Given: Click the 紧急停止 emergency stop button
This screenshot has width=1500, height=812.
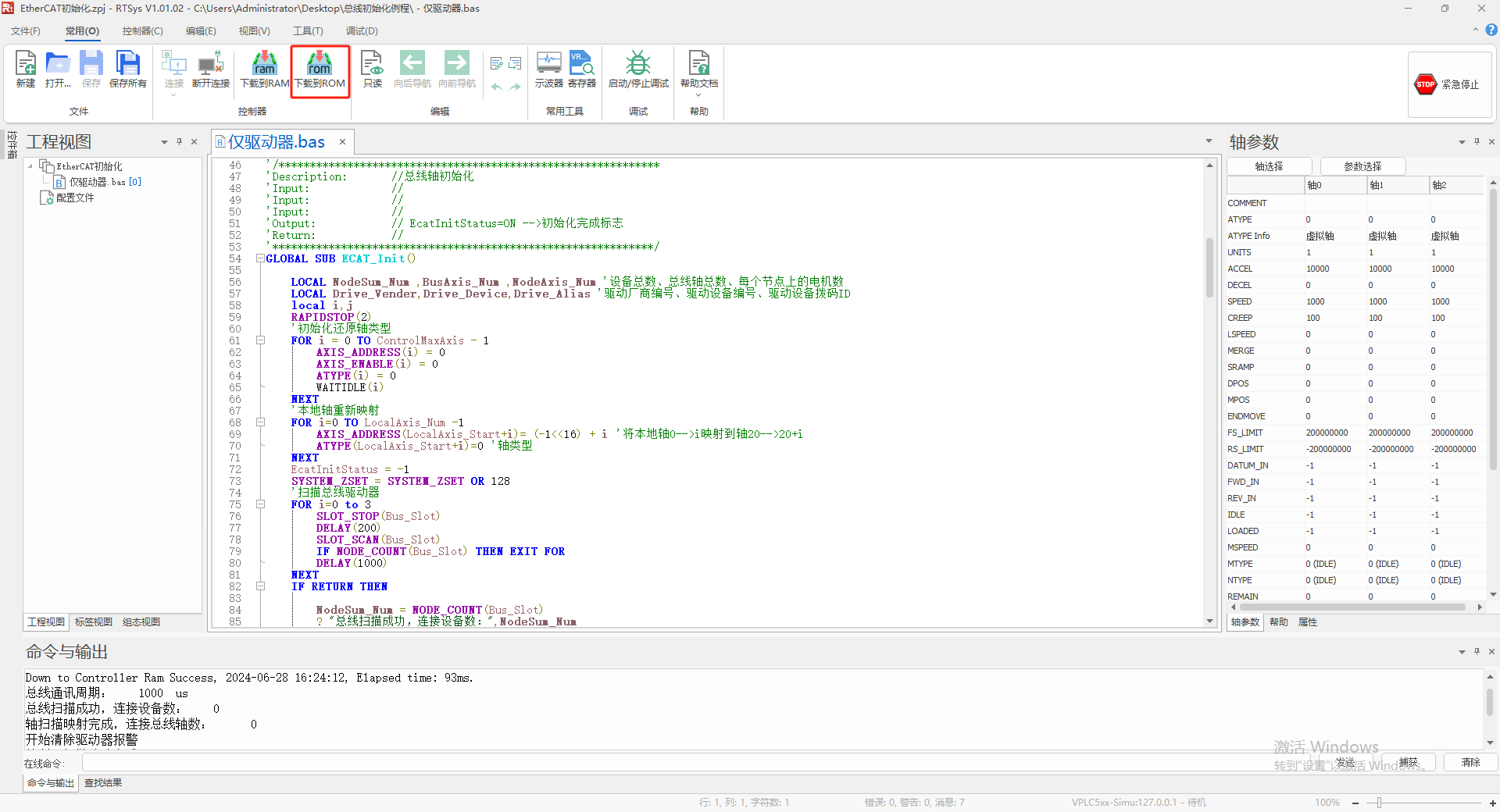Looking at the screenshot, I should coord(1448,84).
